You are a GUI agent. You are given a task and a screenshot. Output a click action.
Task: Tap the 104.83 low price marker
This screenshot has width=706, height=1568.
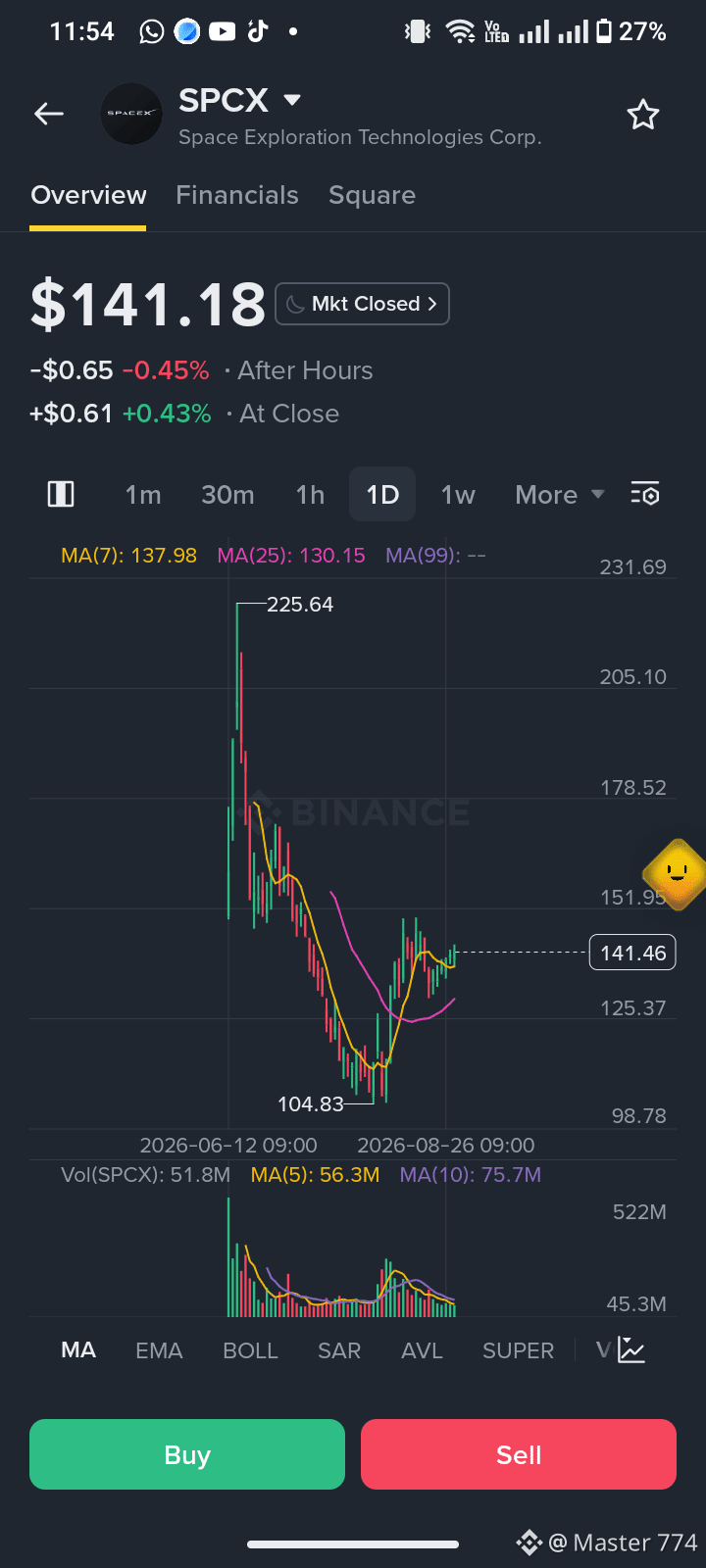coord(311,1104)
